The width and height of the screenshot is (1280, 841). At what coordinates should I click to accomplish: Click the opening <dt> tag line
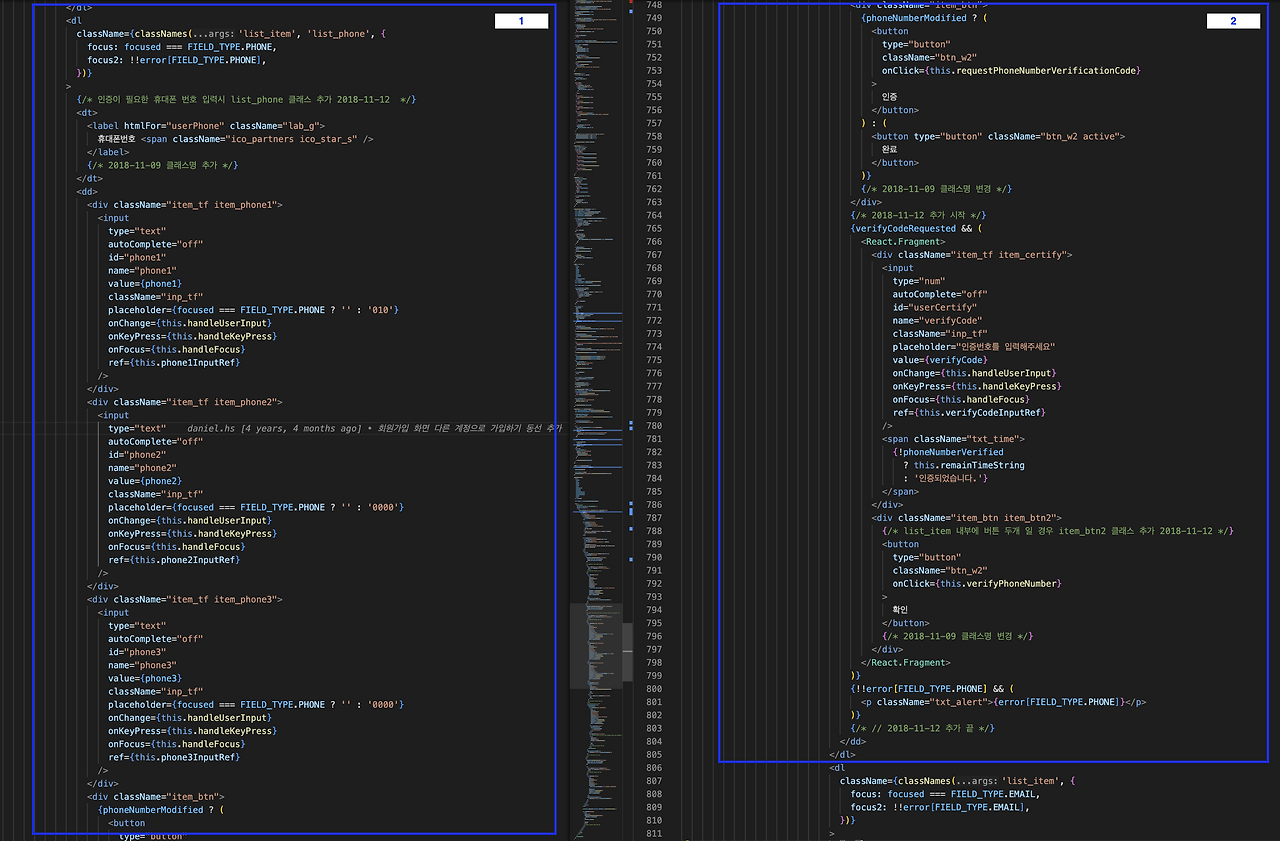[x=87, y=112]
